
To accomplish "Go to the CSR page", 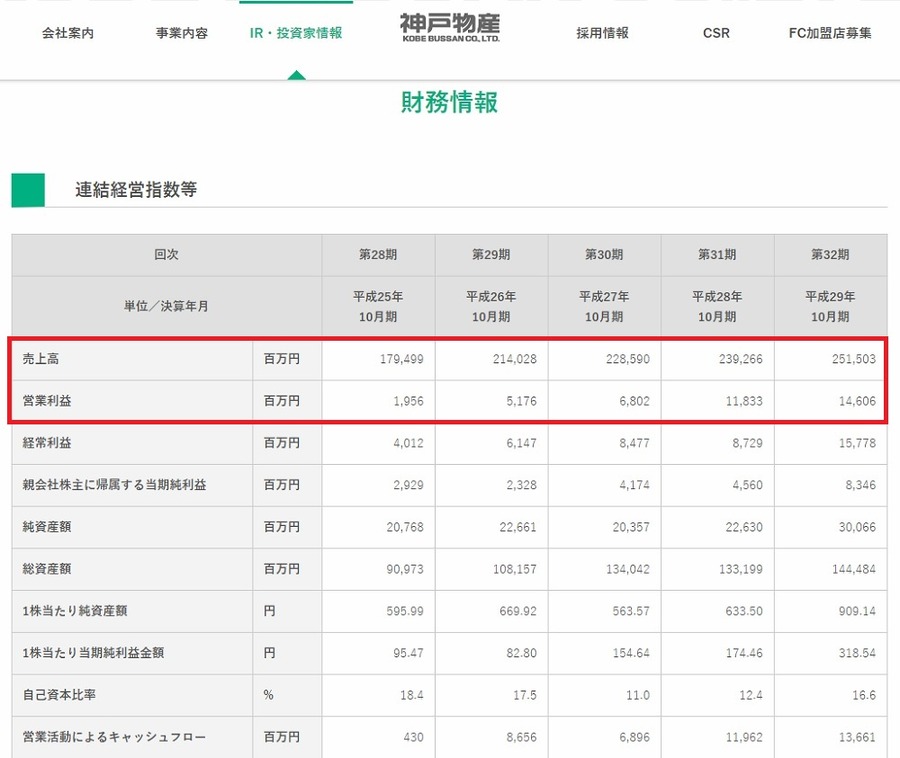I will pos(716,33).
